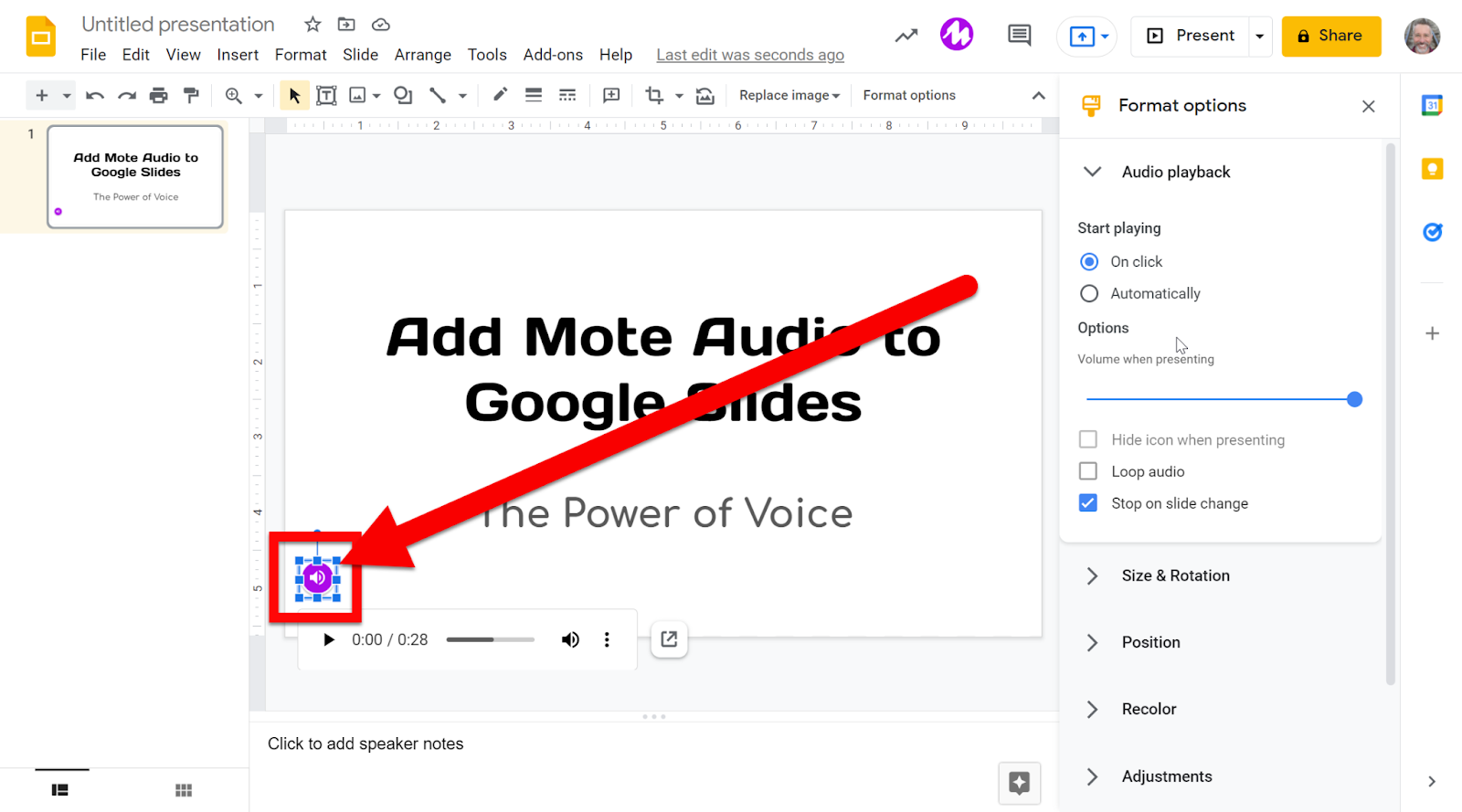The width and height of the screenshot is (1462, 812).
Task: Star the Untitled presentation
Action: [x=313, y=25]
